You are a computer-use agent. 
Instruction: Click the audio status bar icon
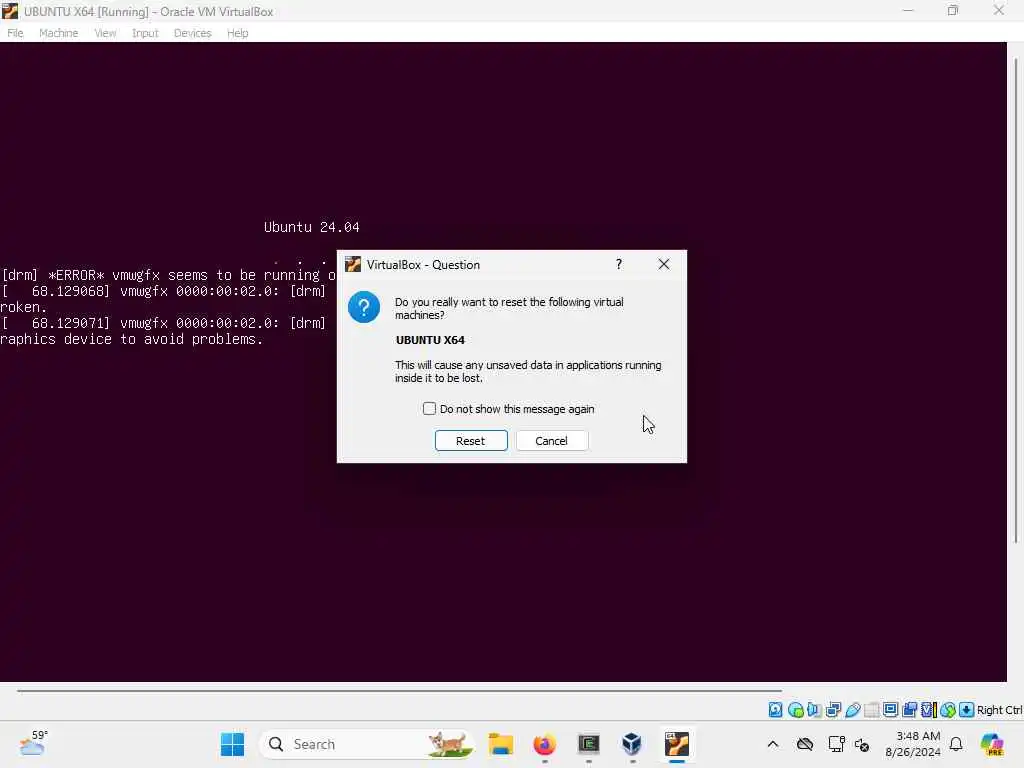coord(814,710)
